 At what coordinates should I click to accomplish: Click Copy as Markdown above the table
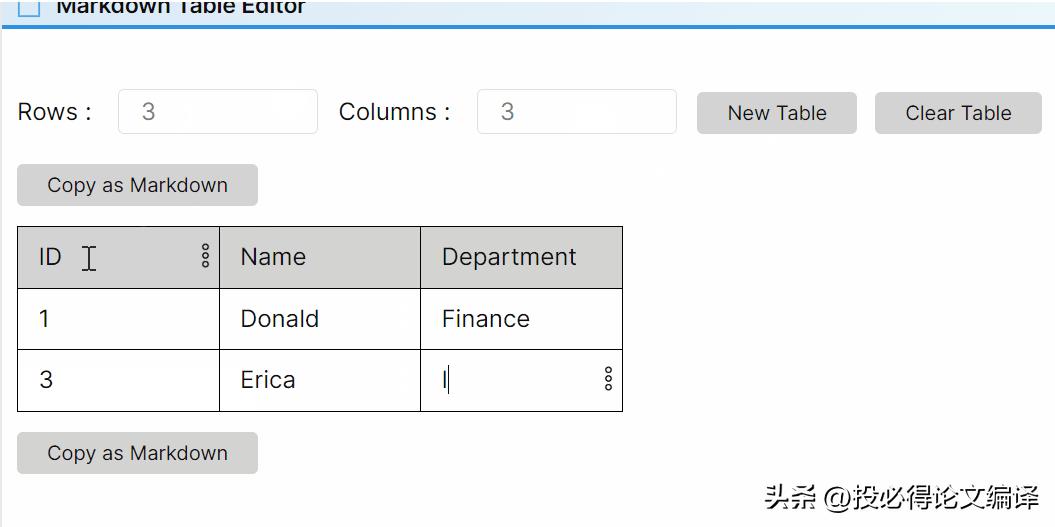point(138,185)
